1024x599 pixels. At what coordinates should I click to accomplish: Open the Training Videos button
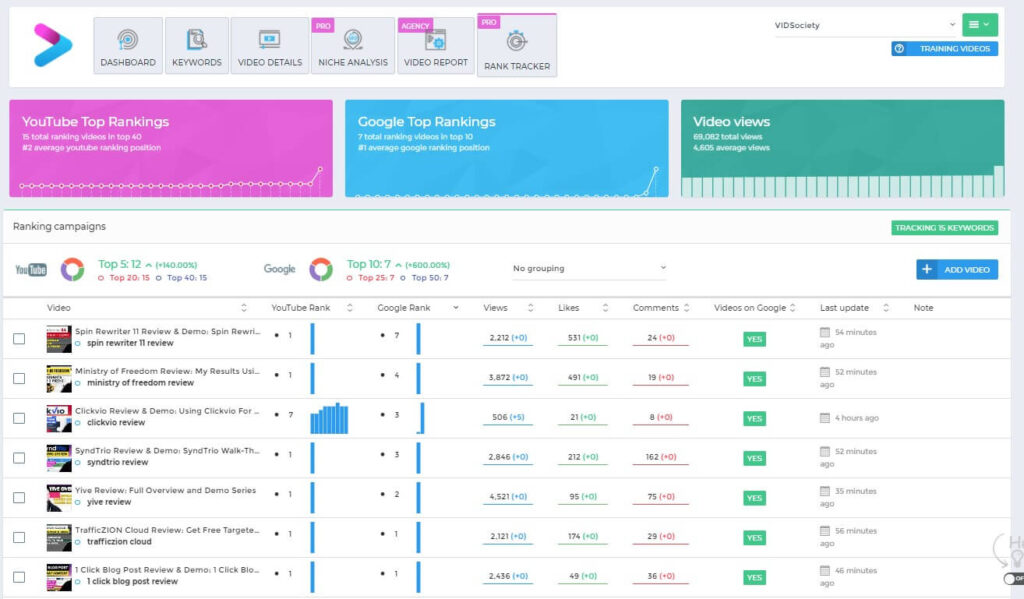(944, 48)
